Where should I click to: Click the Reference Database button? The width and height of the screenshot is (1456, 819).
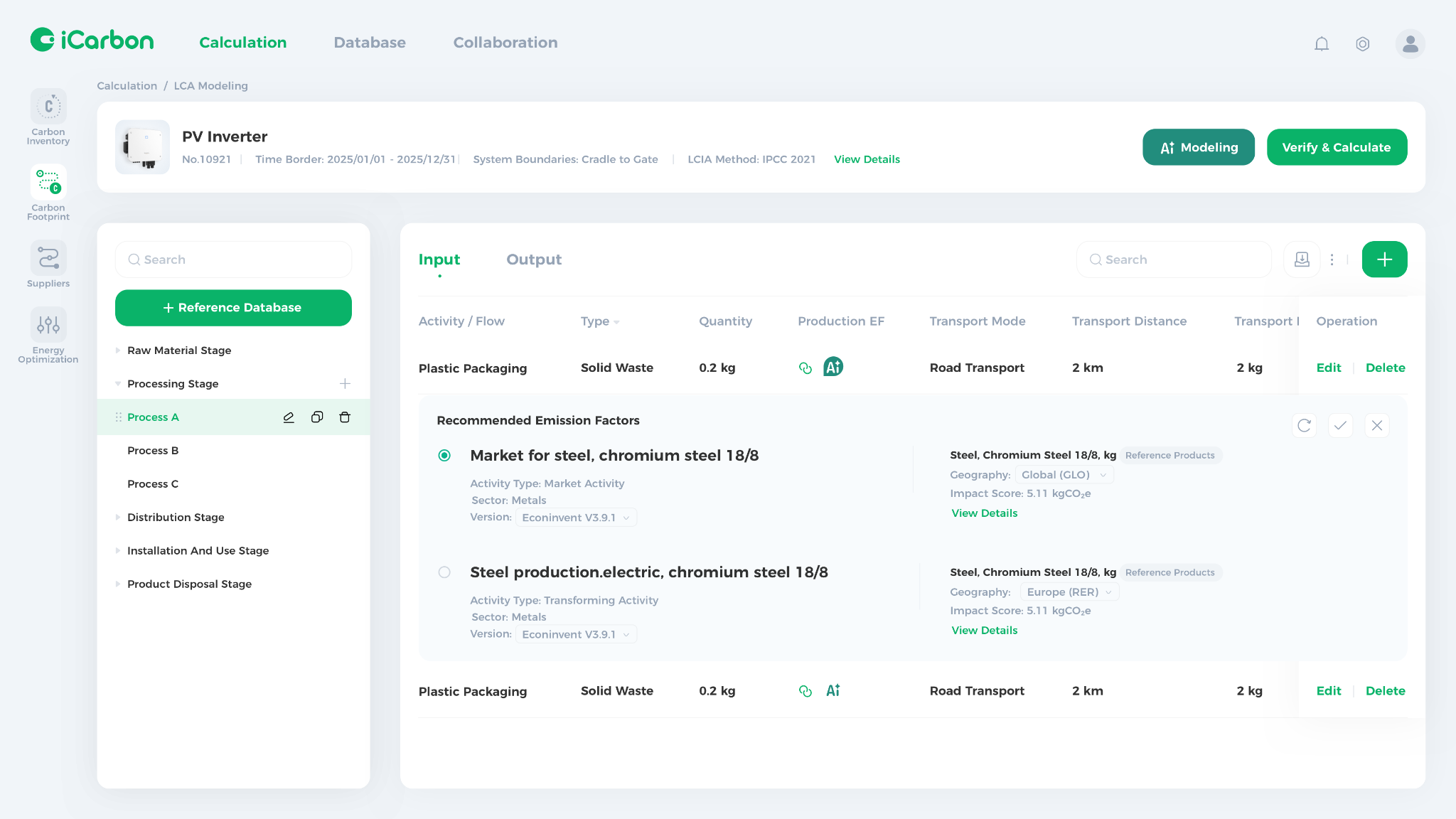(x=233, y=308)
